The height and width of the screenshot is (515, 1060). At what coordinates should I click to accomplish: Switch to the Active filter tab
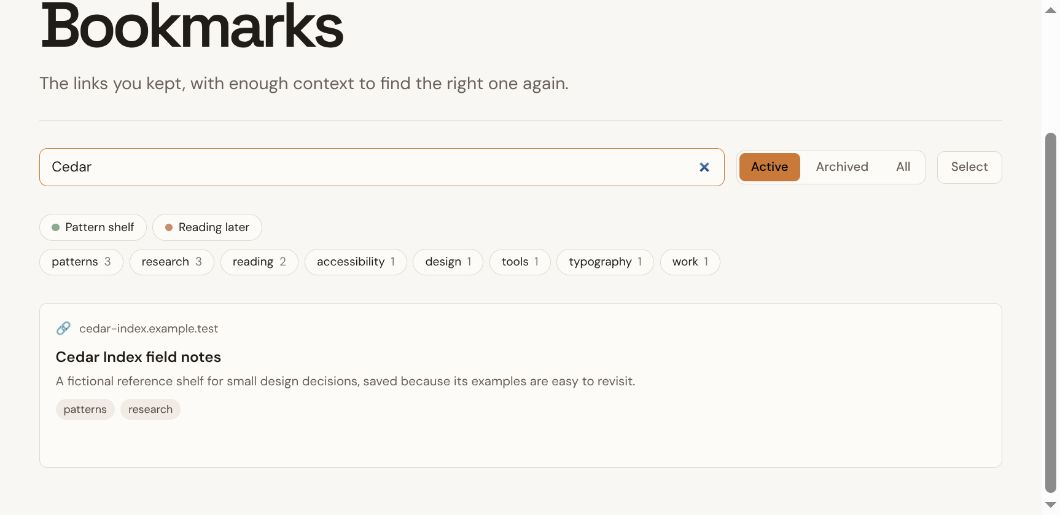point(769,167)
